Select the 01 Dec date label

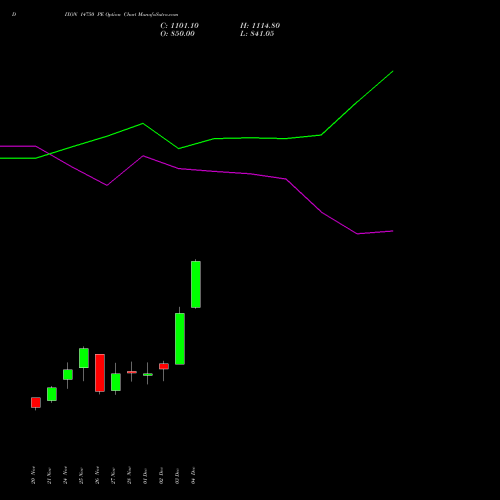145,475
